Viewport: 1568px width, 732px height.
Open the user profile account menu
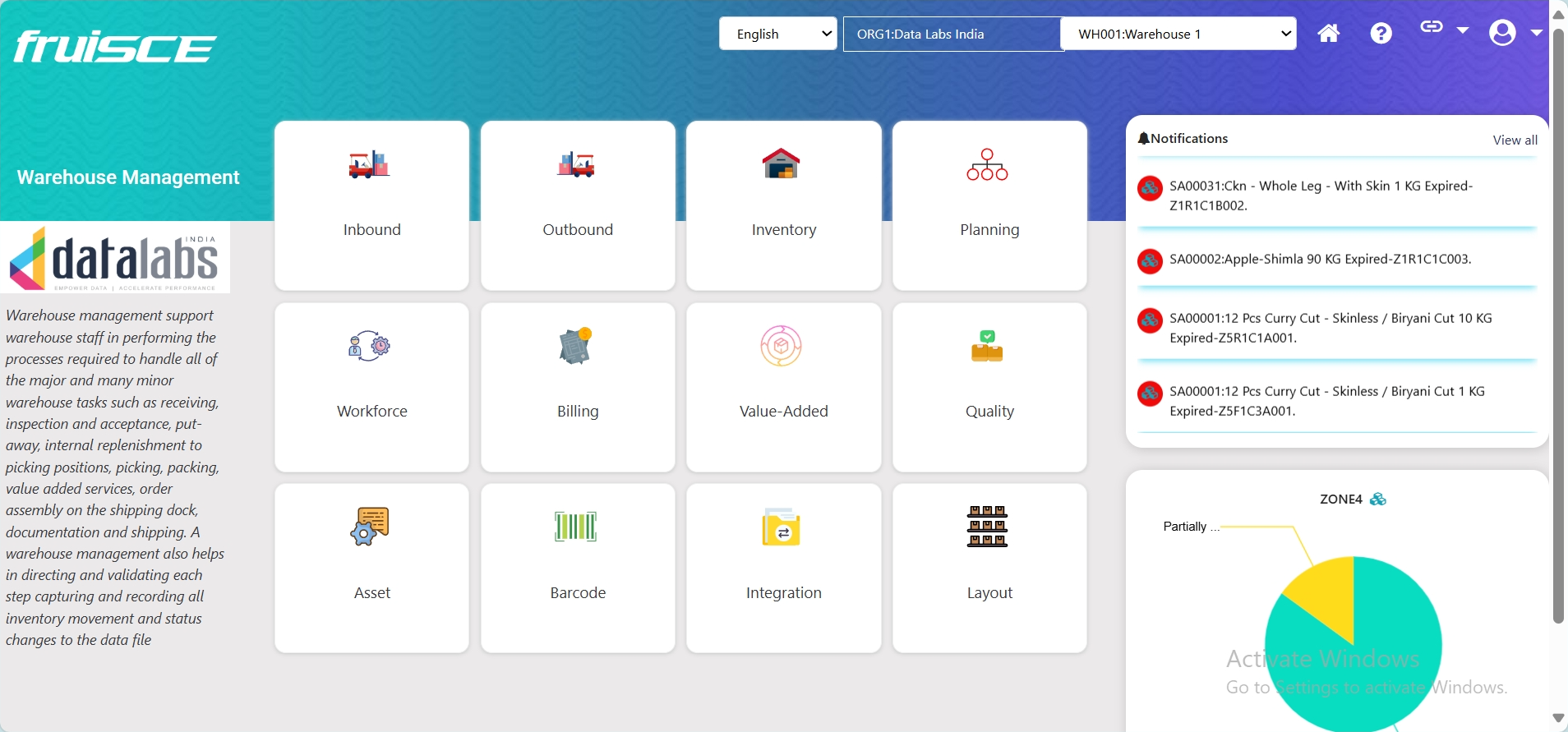pos(1503,33)
